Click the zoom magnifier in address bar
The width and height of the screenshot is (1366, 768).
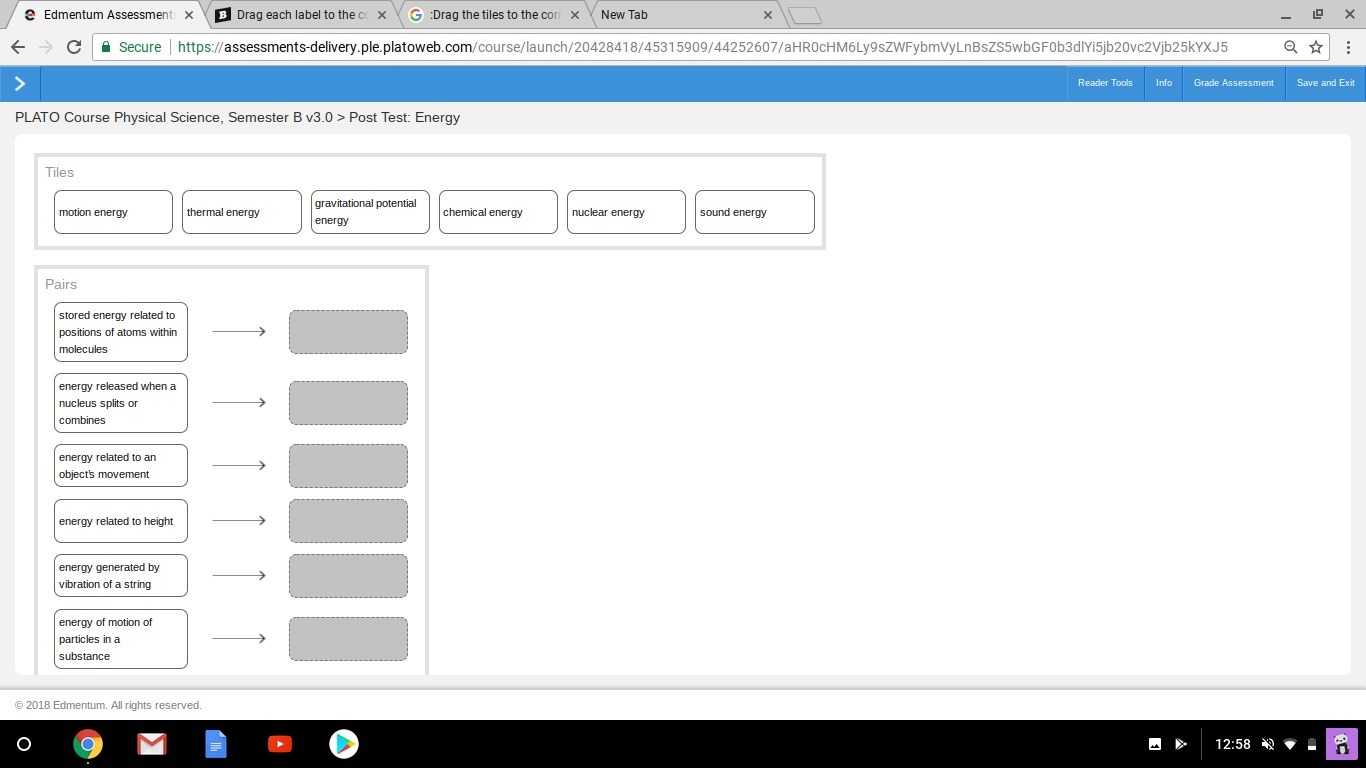click(1291, 47)
